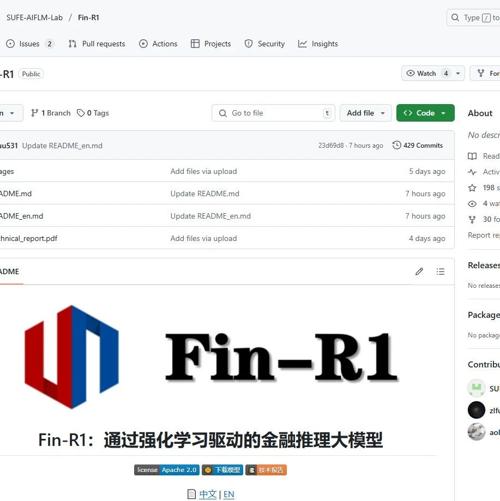This screenshot has height=501, width=500.
Task: Switch README language to EN
Action: [229, 494]
